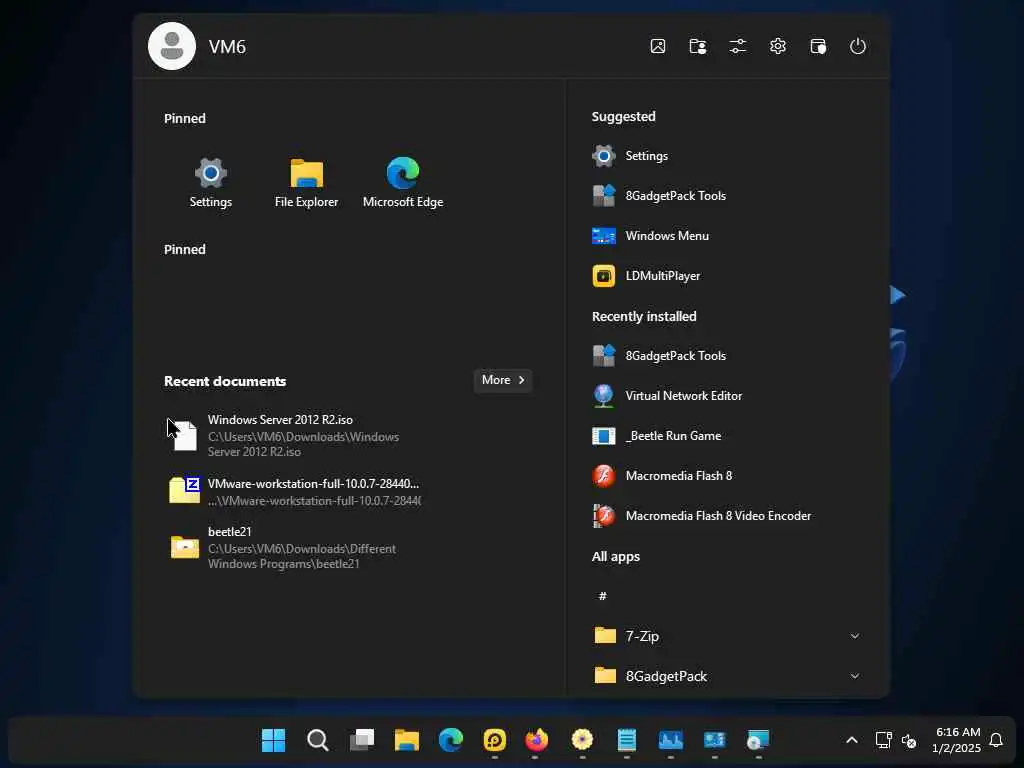Open the Pictures folder icon in header

[658, 46]
